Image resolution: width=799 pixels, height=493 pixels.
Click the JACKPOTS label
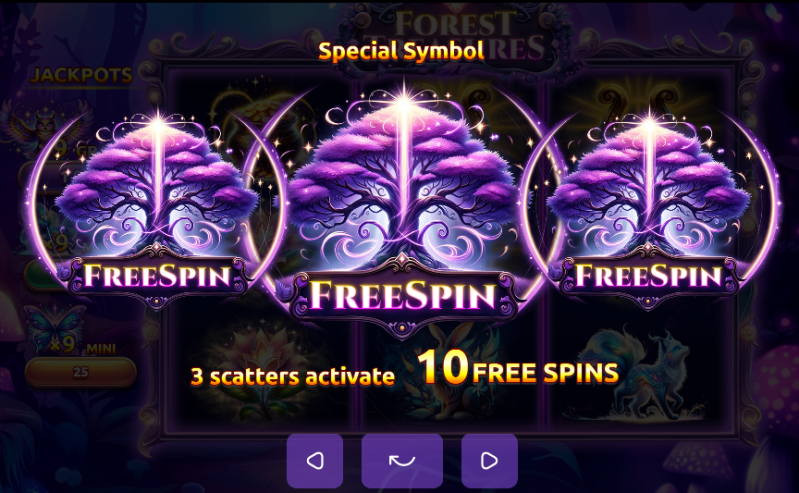point(82,75)
